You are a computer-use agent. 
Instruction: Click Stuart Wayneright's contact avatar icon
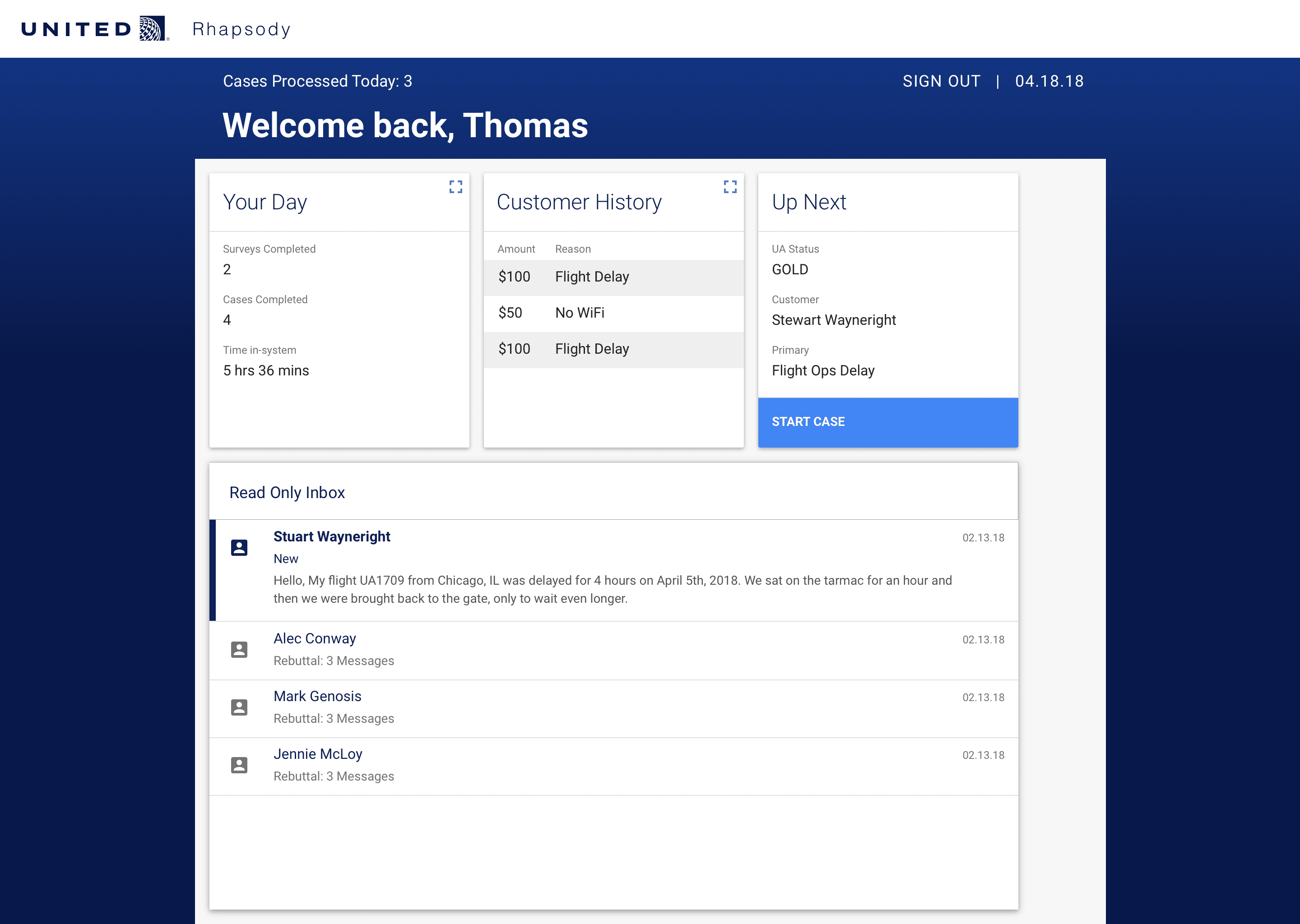[239, 547]
